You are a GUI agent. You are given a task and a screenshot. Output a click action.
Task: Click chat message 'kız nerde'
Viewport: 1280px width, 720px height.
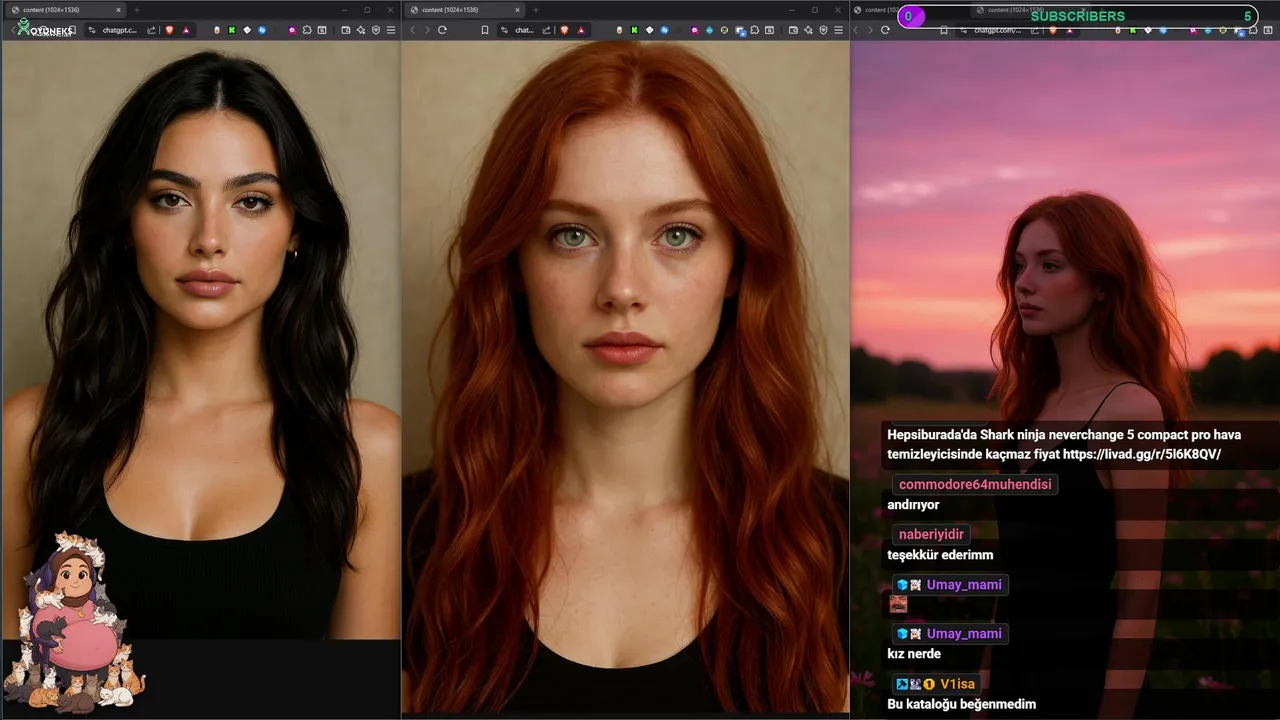point(914,654)
